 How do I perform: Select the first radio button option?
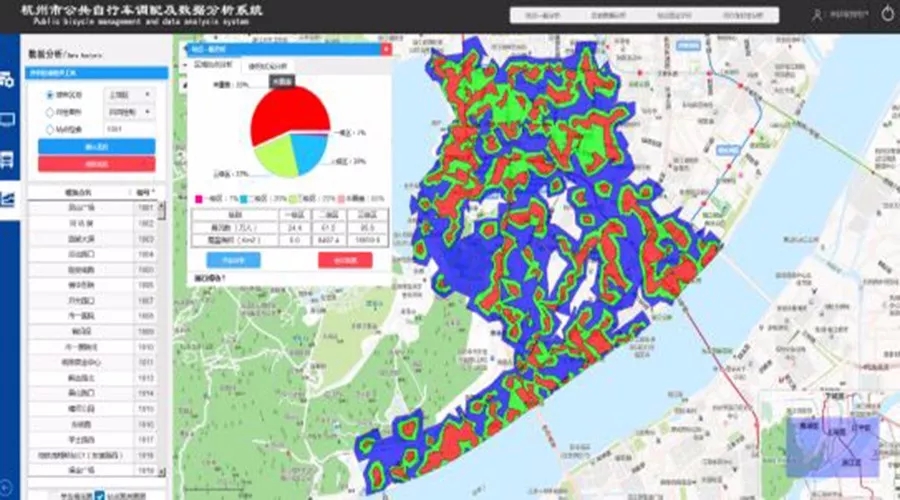tap(50, 95)
